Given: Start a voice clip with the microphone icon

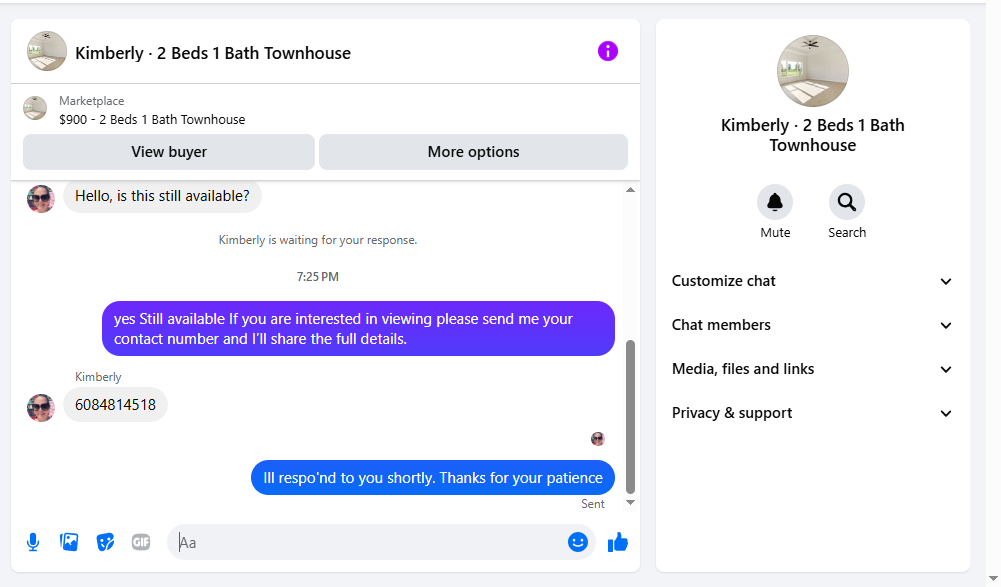Looking at the screenshot, I should 33,542.
